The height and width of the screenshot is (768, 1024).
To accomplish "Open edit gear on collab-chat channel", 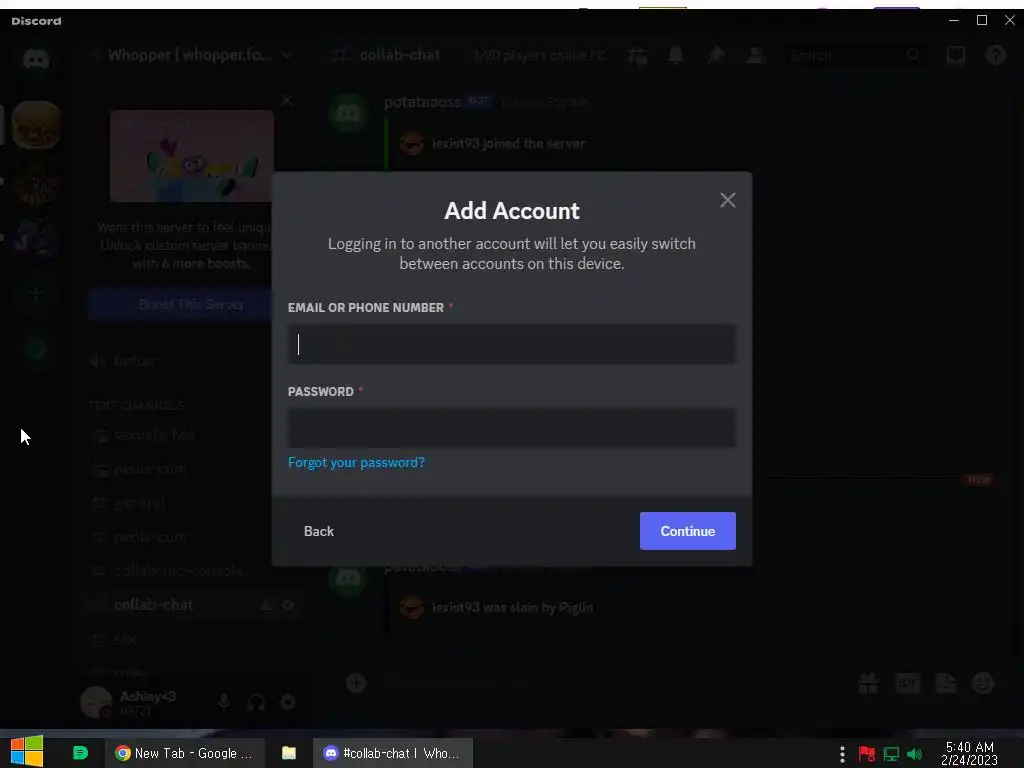I will point(288,605).
